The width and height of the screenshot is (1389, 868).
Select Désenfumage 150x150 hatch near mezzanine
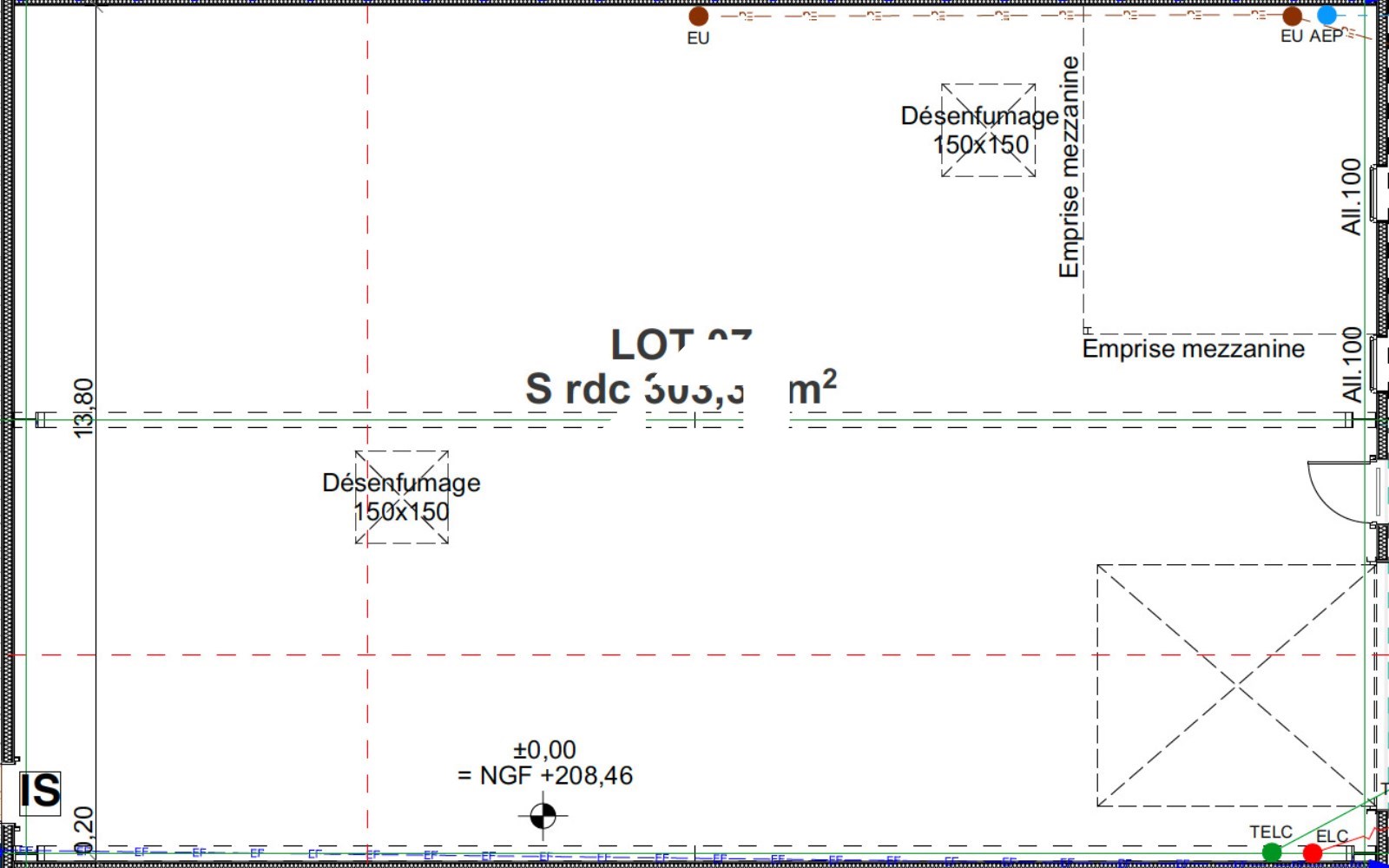[x=988, y=130]
